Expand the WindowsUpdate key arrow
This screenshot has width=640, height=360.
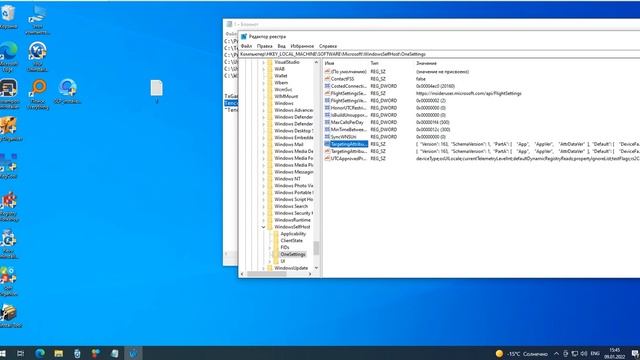pos(264,268)
